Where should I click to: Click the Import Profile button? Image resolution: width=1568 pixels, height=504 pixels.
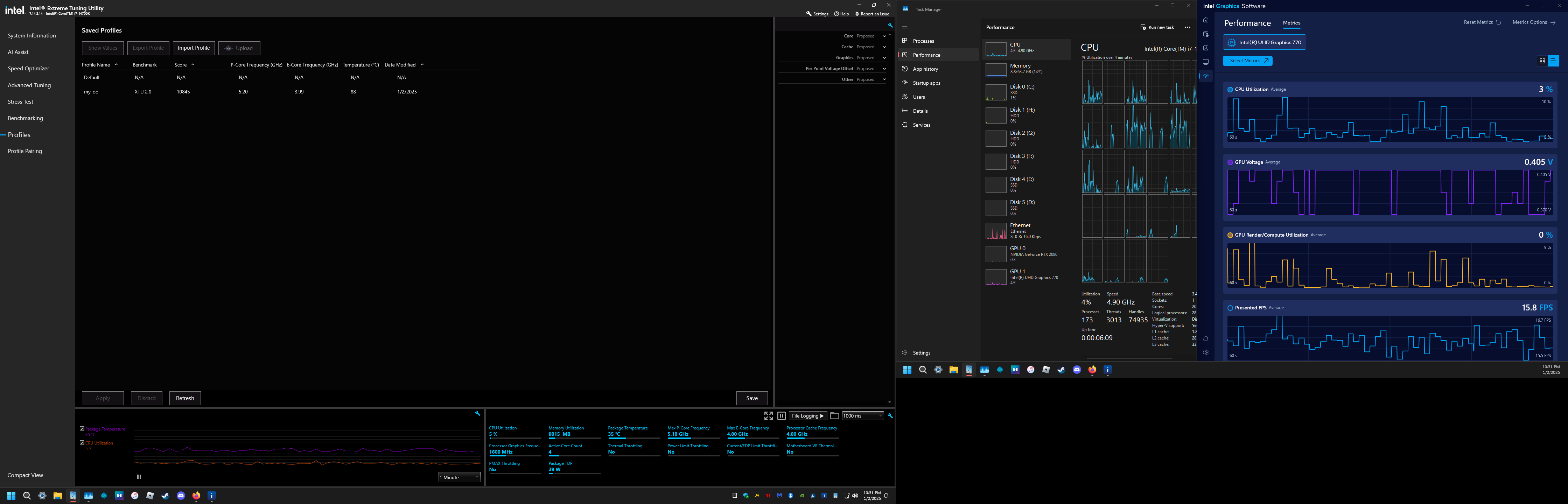coord(194,48)
